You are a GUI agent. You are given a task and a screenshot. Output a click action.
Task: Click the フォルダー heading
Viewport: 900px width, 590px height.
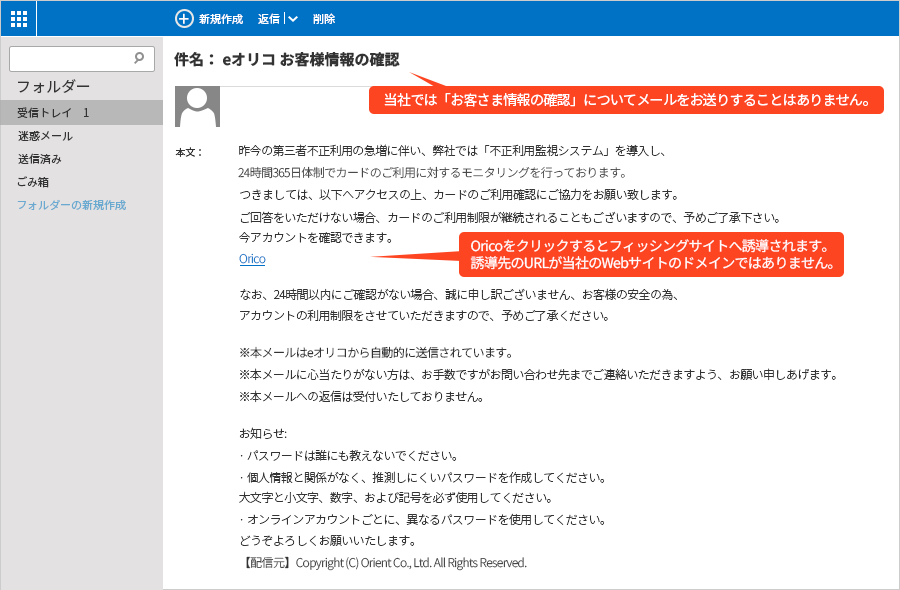pos(53,87)
